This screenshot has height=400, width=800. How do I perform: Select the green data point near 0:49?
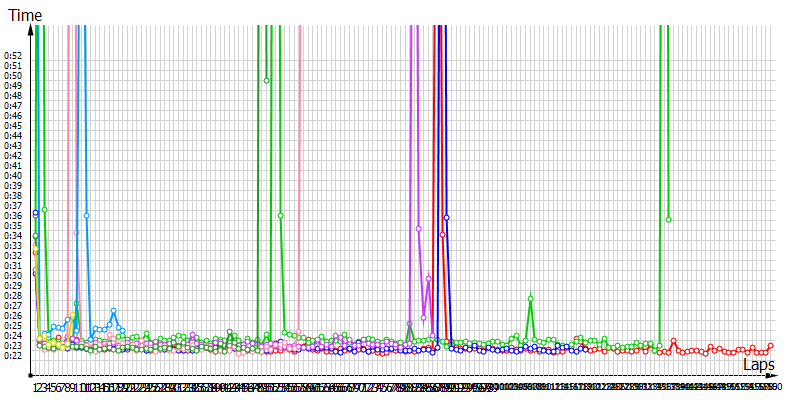pyautogui.click(x=266, y=81)
